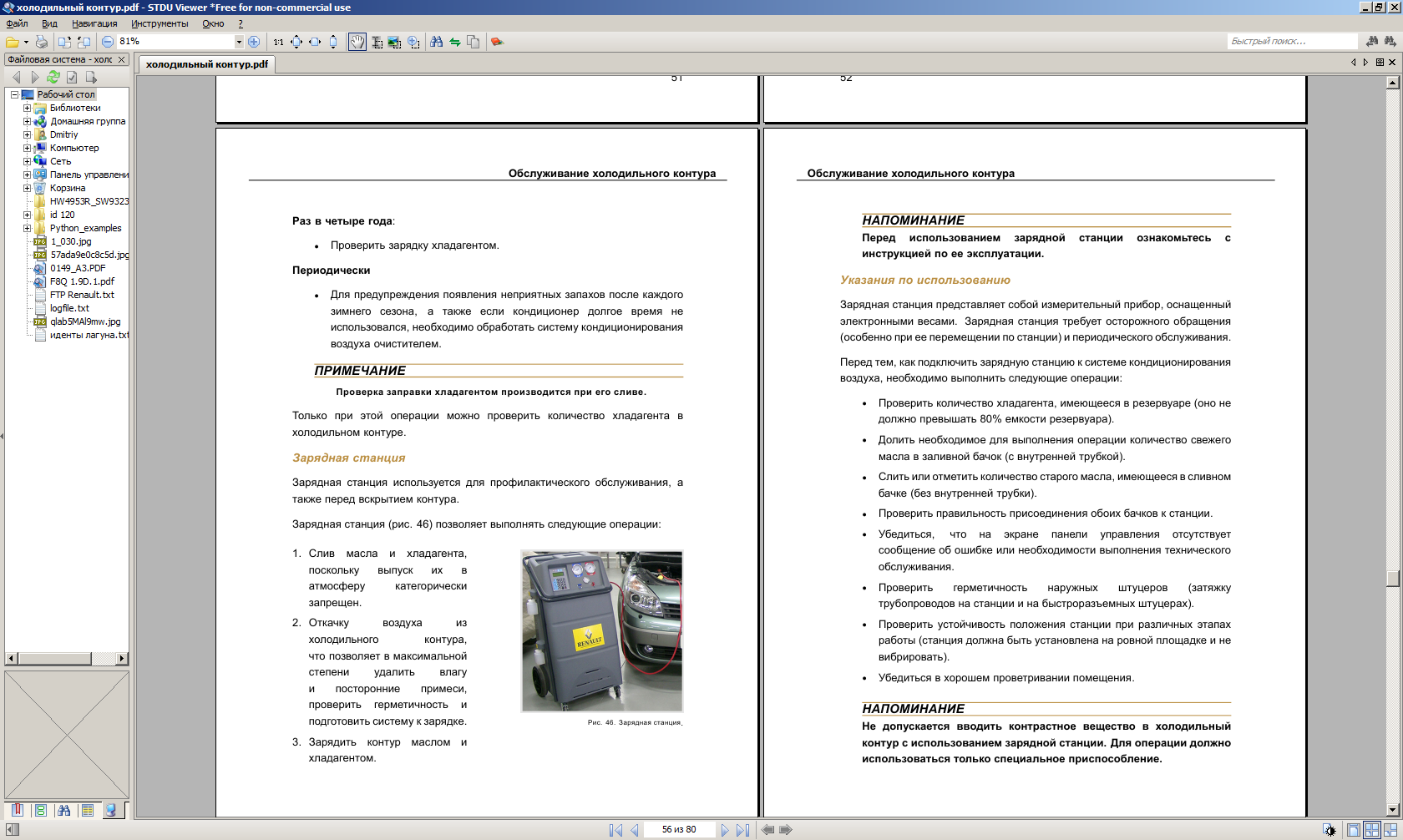This screenshot has width=1403, height=840.
Task: Open the 81% zoom level dropdown
Action: coord(239,42)
